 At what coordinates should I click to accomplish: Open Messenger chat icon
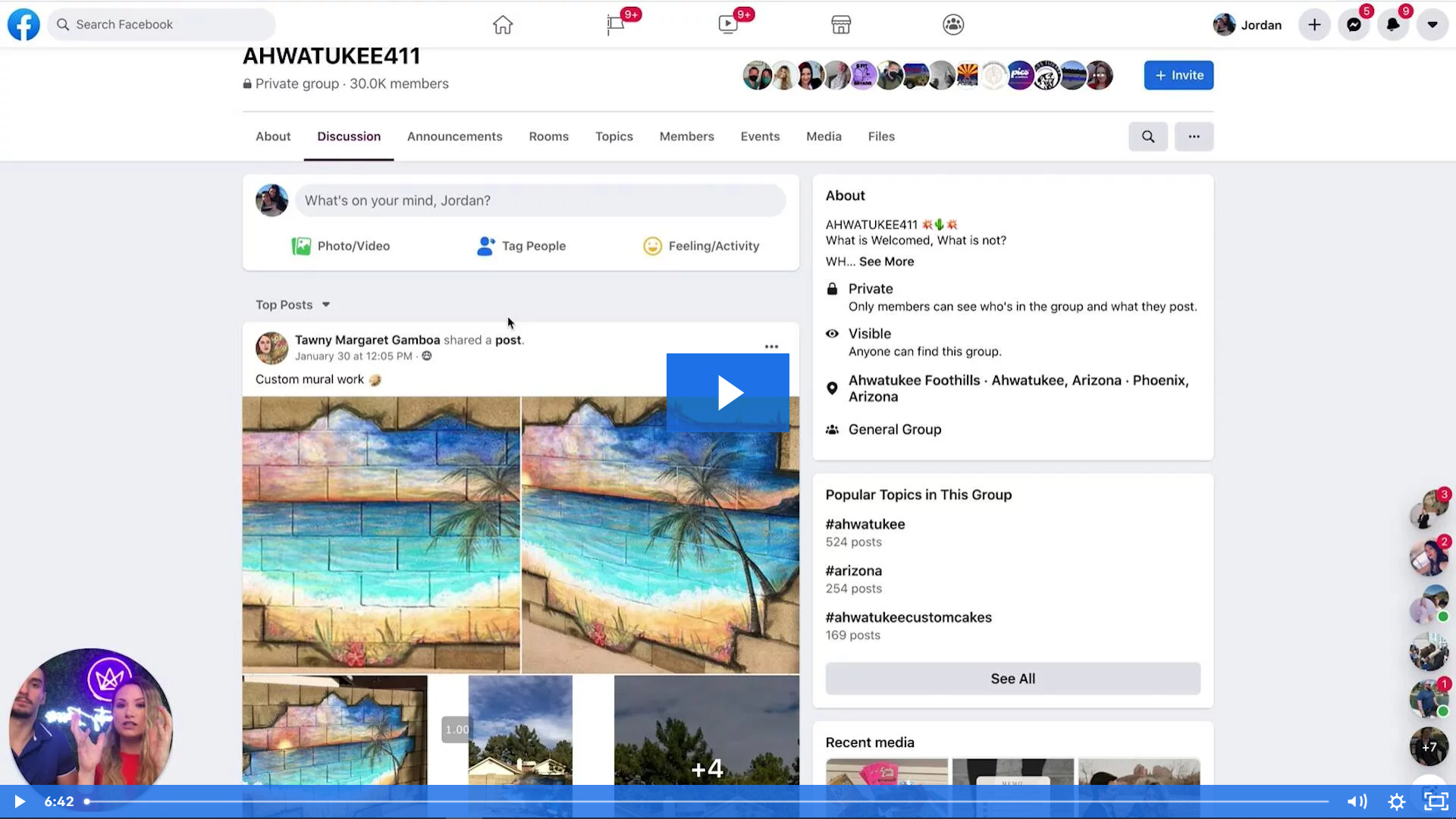coord(1354,25)
